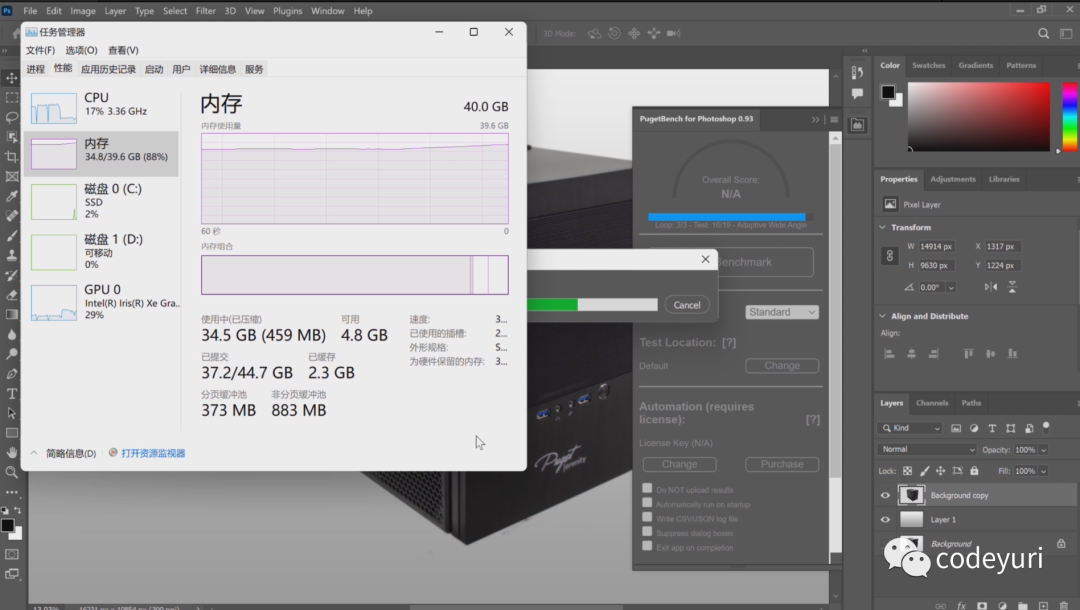Select the Move tool in Photoshop toolbar
1080x610 pixels.
point(12,78)
